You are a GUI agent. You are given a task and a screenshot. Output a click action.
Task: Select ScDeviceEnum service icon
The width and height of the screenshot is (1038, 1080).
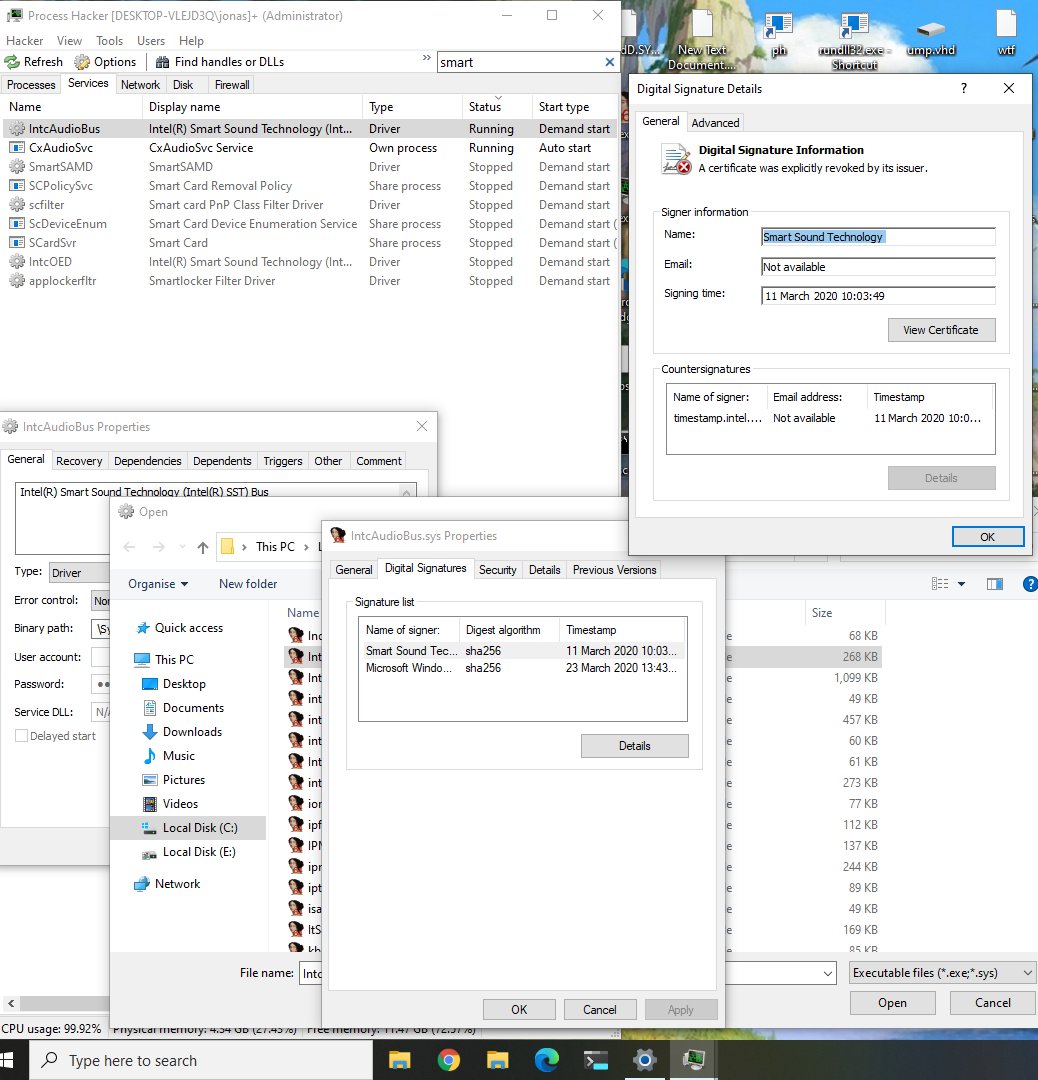[x=17, y=224]
